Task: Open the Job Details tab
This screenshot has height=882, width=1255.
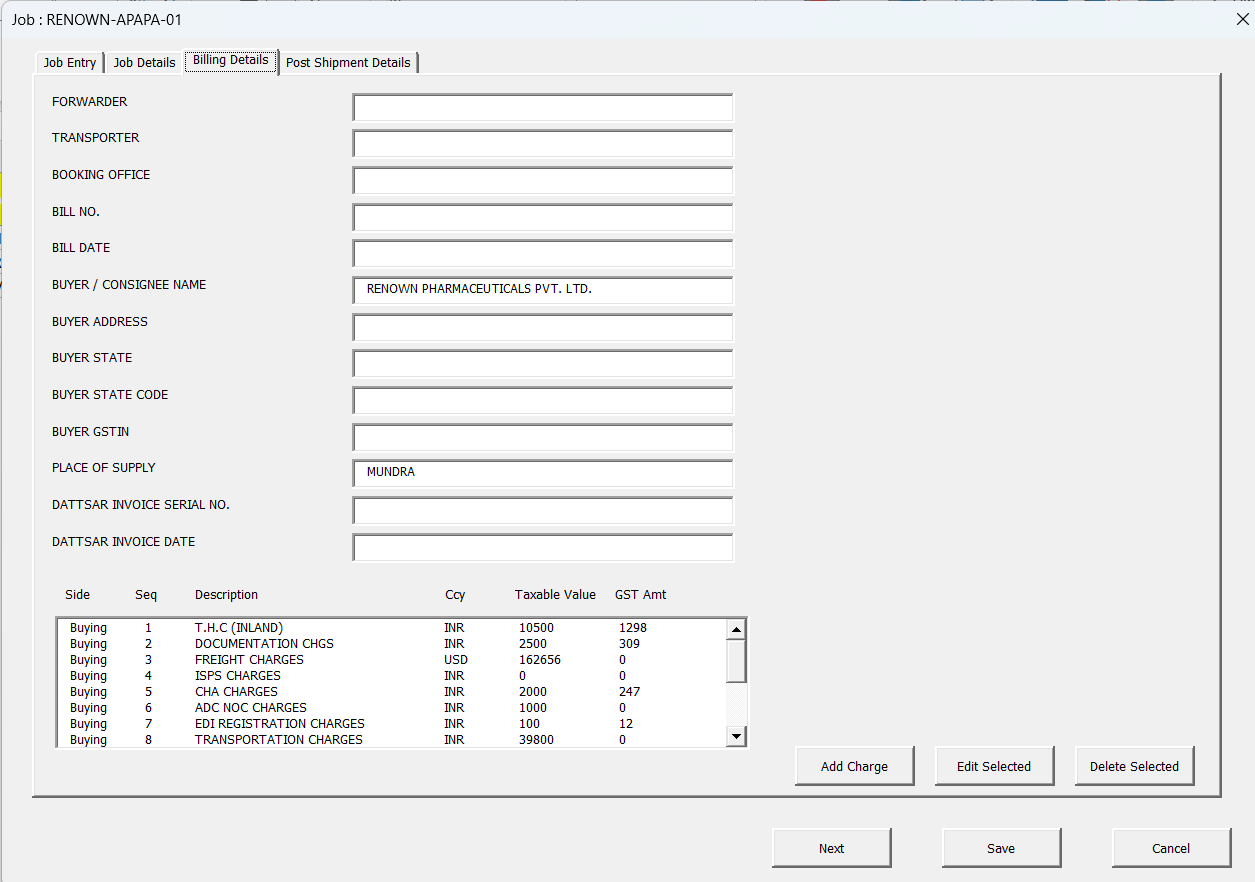Action: (x=145, y=62)
